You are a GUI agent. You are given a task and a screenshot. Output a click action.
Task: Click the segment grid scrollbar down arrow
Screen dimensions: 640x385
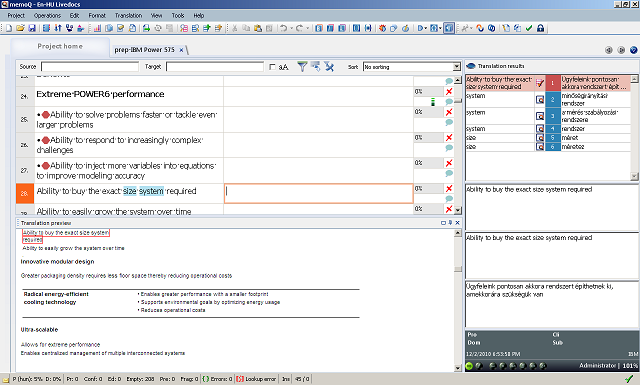point(458,210)
